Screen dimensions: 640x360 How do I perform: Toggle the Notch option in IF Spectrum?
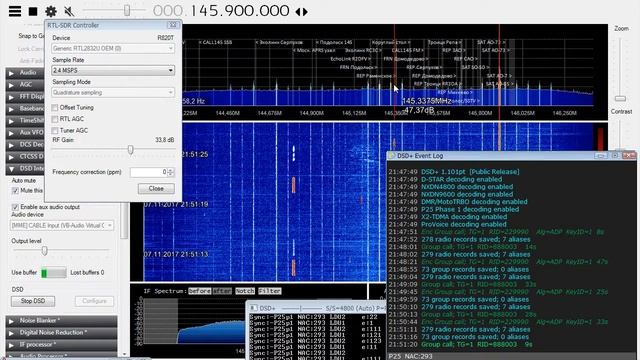pyautogui.click(x=245, y=291)
